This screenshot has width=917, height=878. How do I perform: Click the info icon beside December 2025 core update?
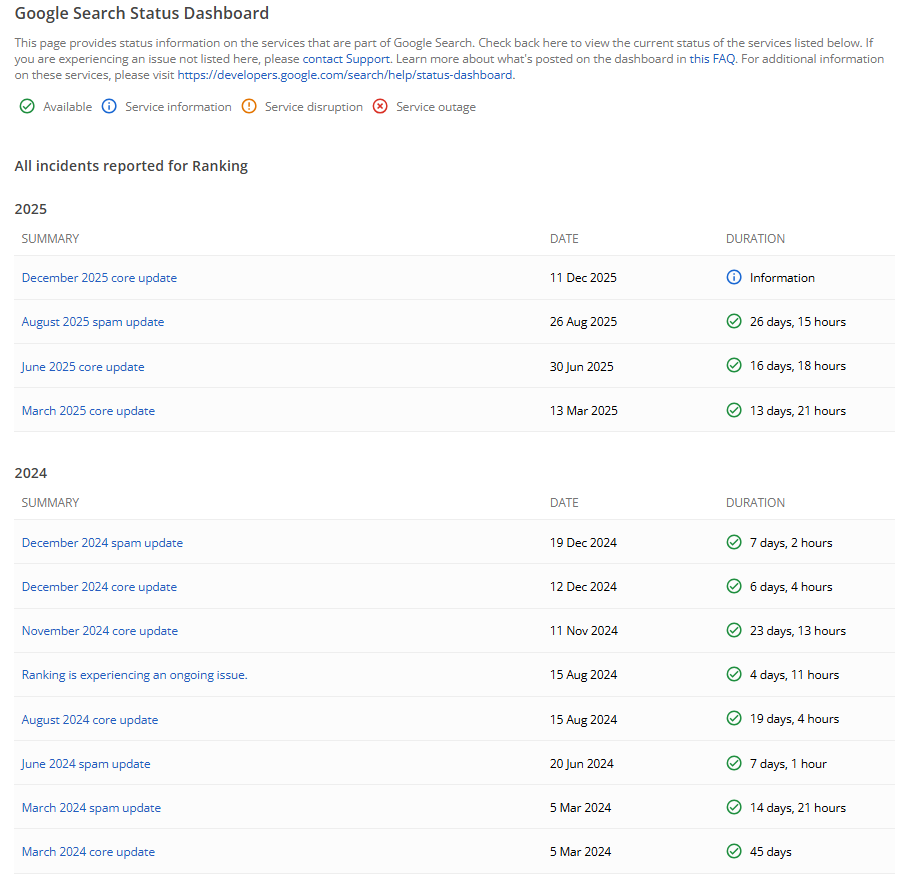coord(733,277)
